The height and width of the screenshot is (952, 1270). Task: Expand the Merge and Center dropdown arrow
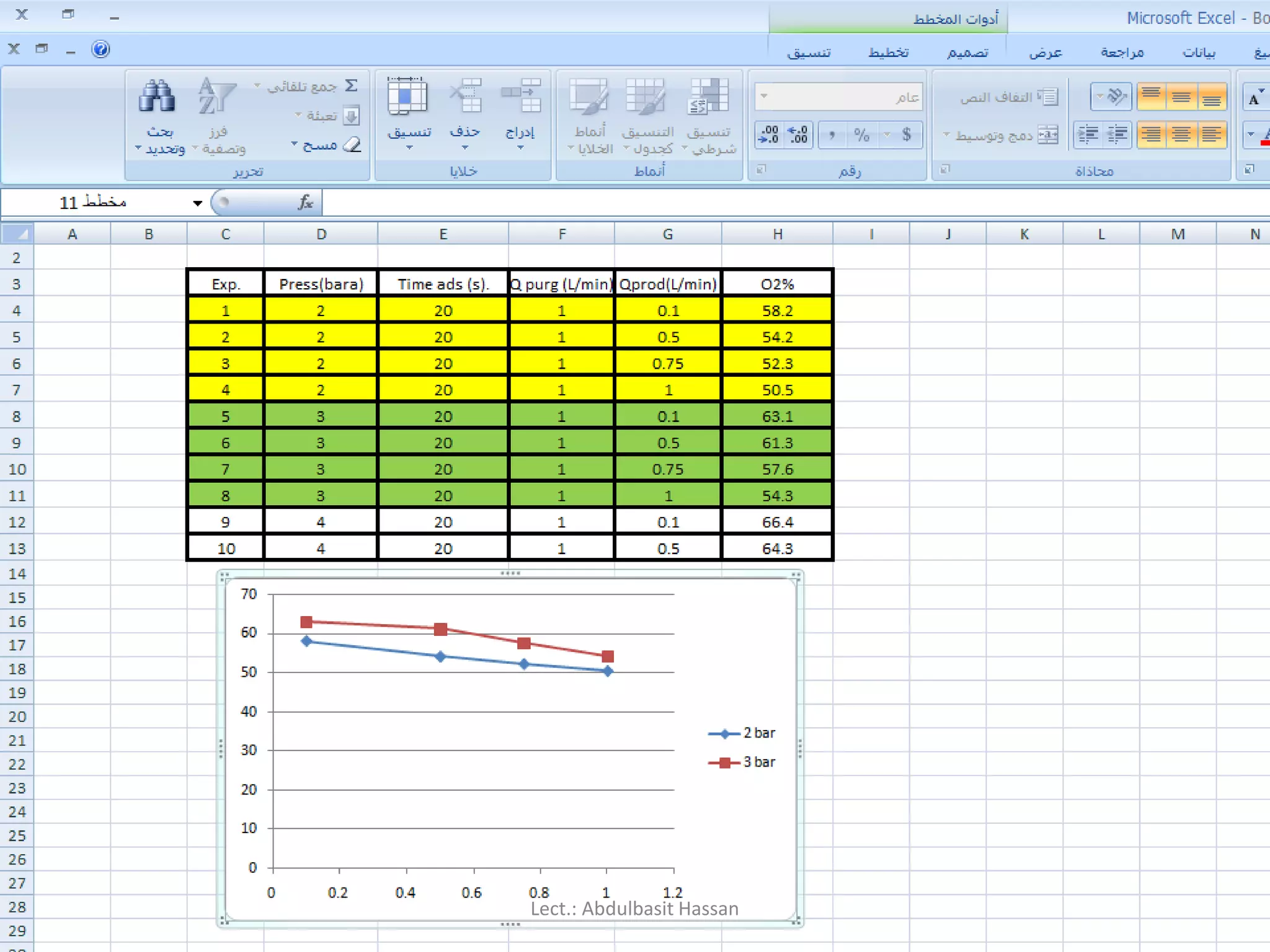coord(946,134)
